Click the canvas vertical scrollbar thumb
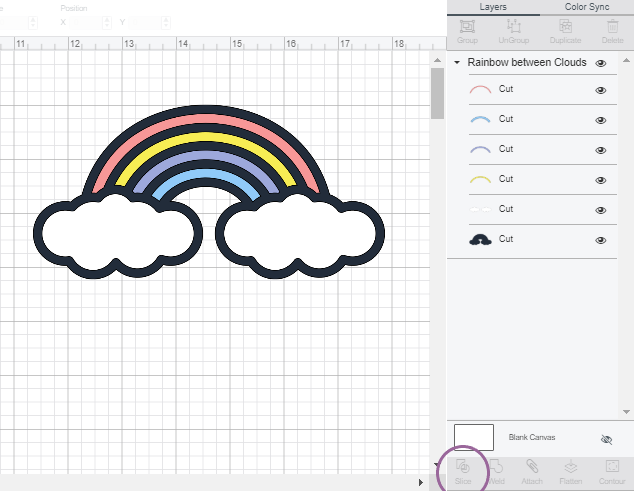Image resolution: width=634 pixels, height=491 pixels. pyautogui.click(x=437, y=93)
